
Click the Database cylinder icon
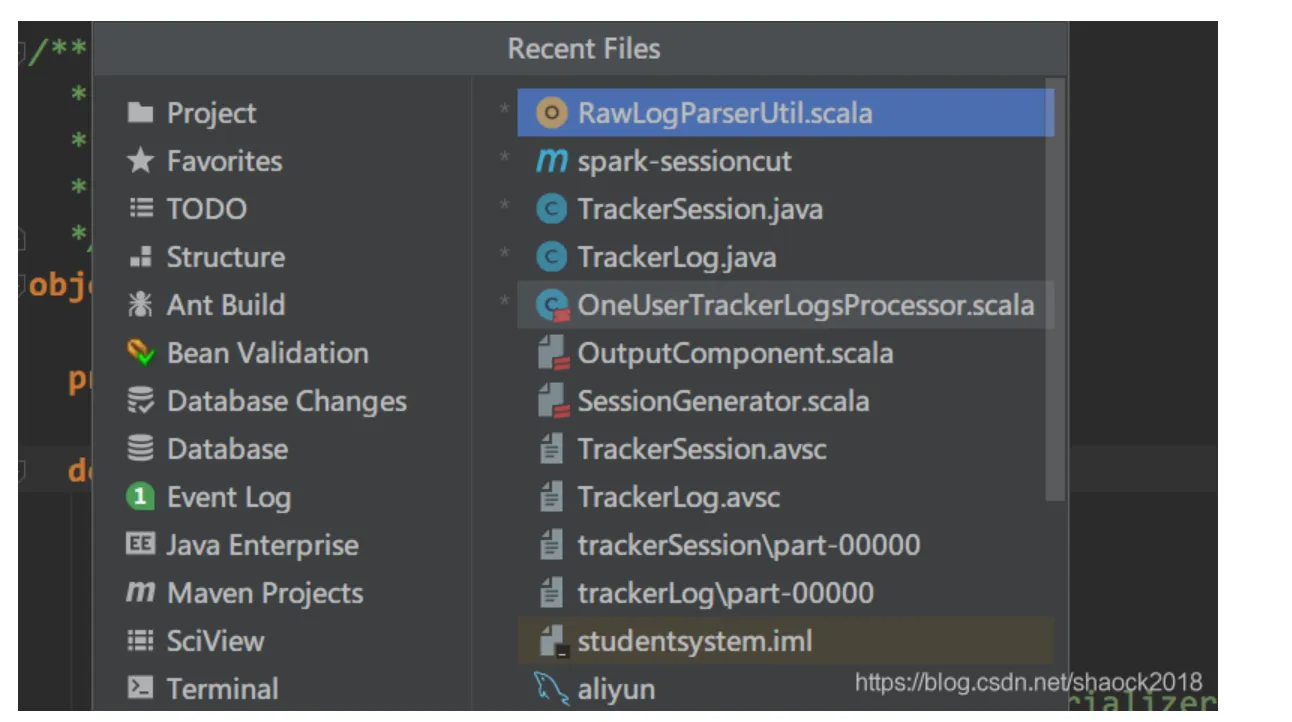click(141, 449)
